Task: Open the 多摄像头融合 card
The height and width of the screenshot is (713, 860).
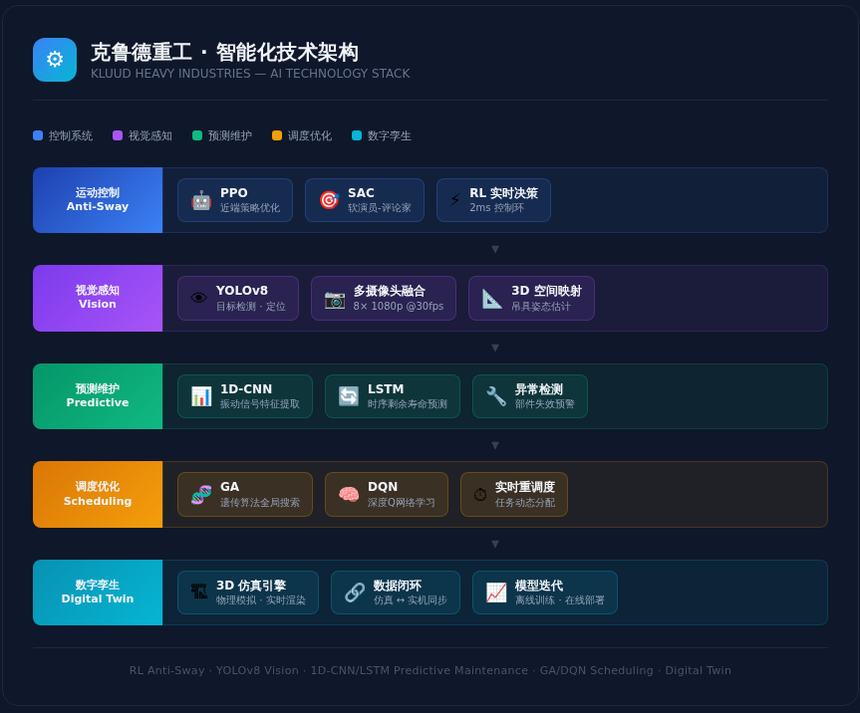Action: click(x=383, y=298)
